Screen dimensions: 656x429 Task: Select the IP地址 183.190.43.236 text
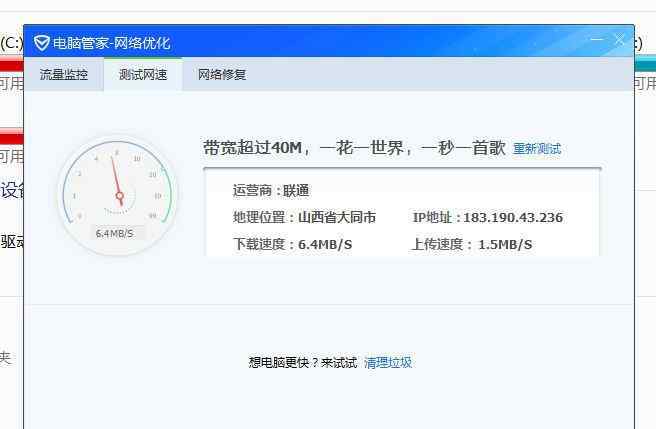tap(488, 218)
